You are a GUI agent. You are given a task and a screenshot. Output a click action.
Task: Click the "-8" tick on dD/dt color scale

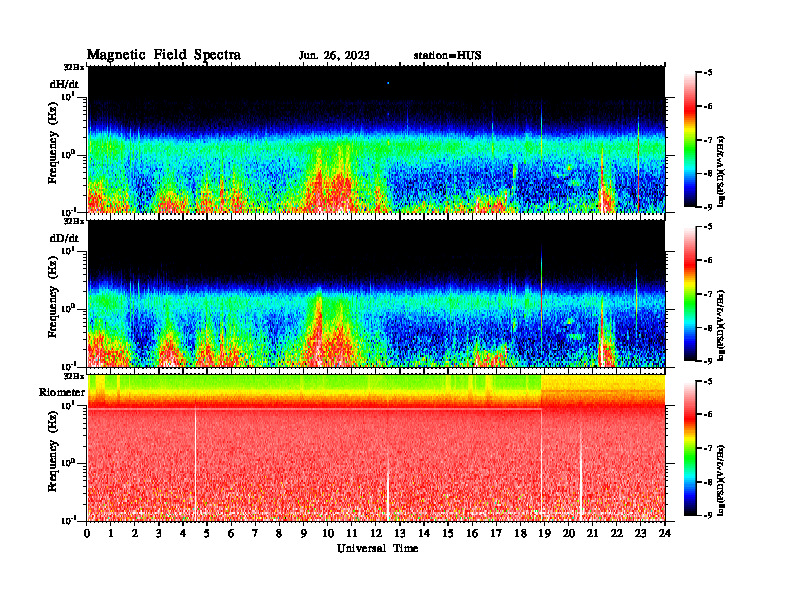tap(708, 328)
